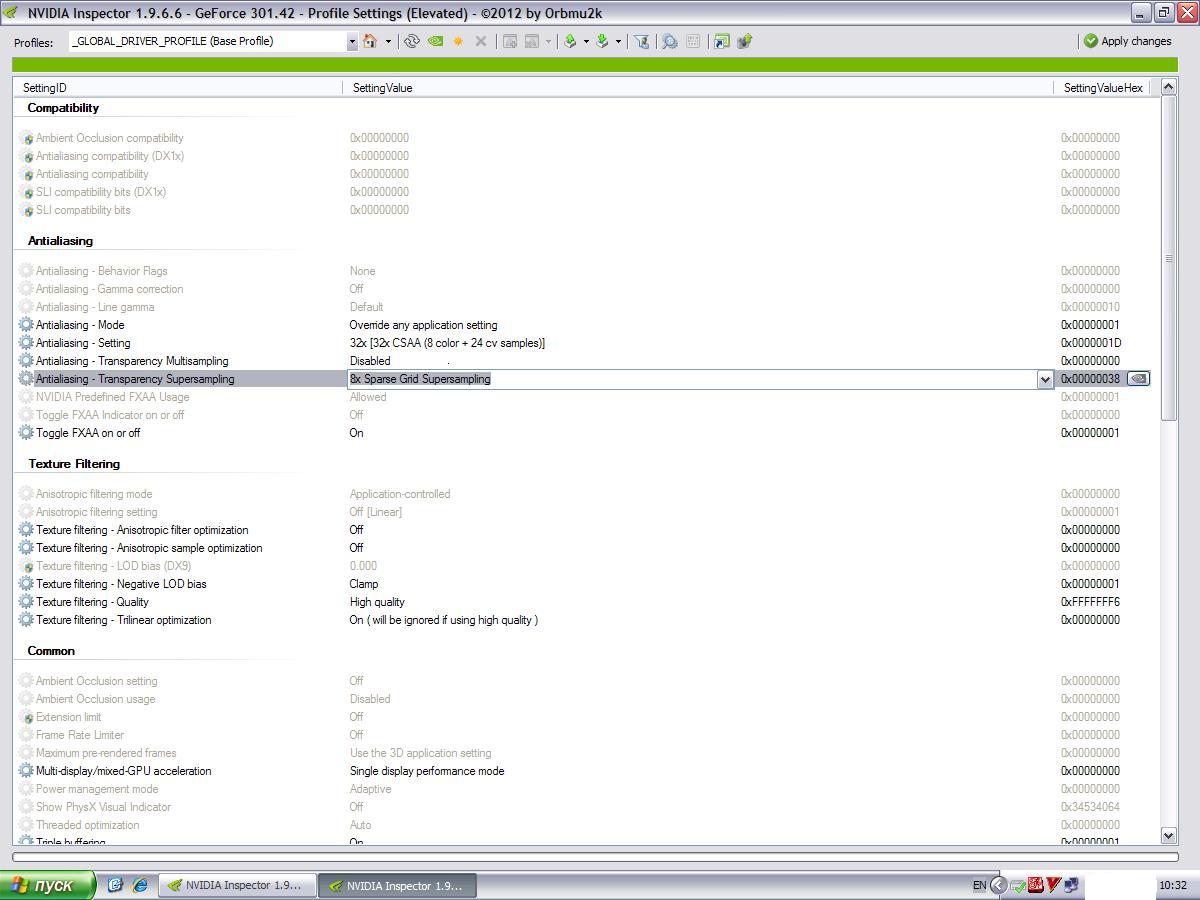
Task: Delete current profile with grey X icon
Action: tap(481, 41)
